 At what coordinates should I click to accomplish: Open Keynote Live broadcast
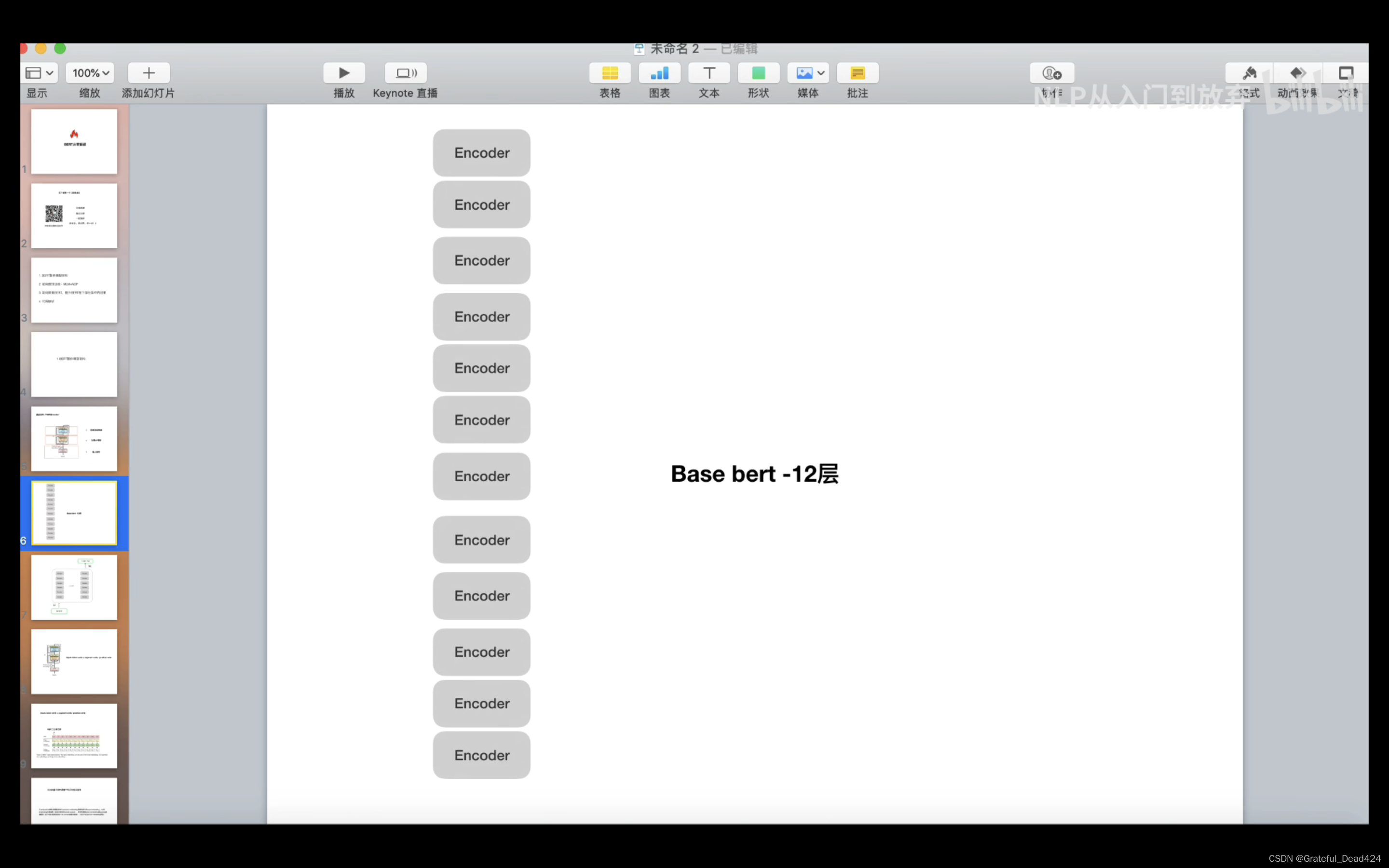click(x=405, y=73)
